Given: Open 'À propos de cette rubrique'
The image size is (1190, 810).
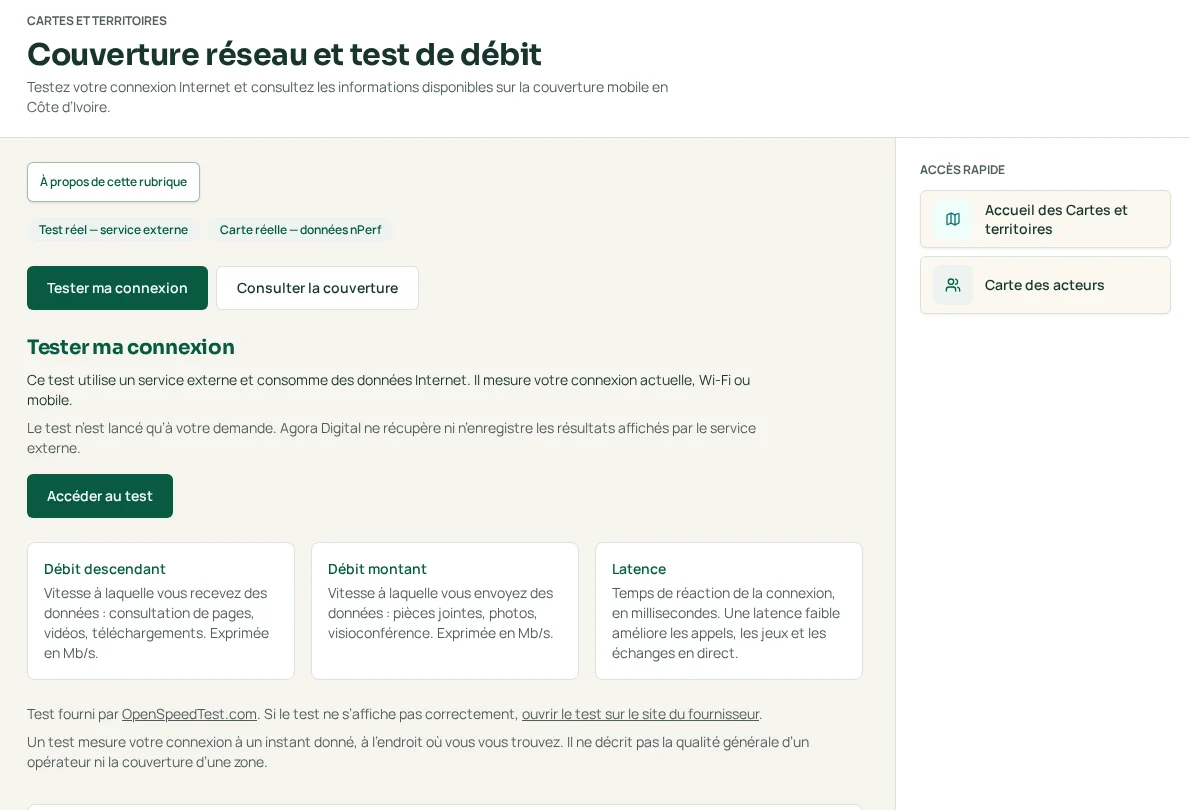Looking at the screenshot, I should coord(113,182).
